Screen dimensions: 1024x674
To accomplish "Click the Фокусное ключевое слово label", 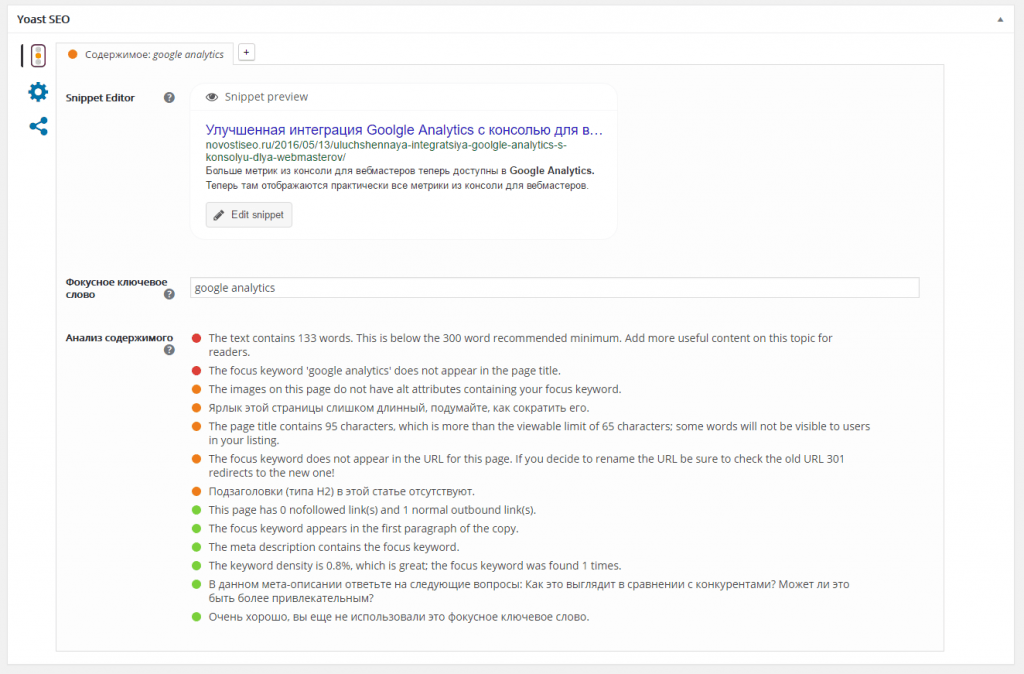I will [116, 288].
